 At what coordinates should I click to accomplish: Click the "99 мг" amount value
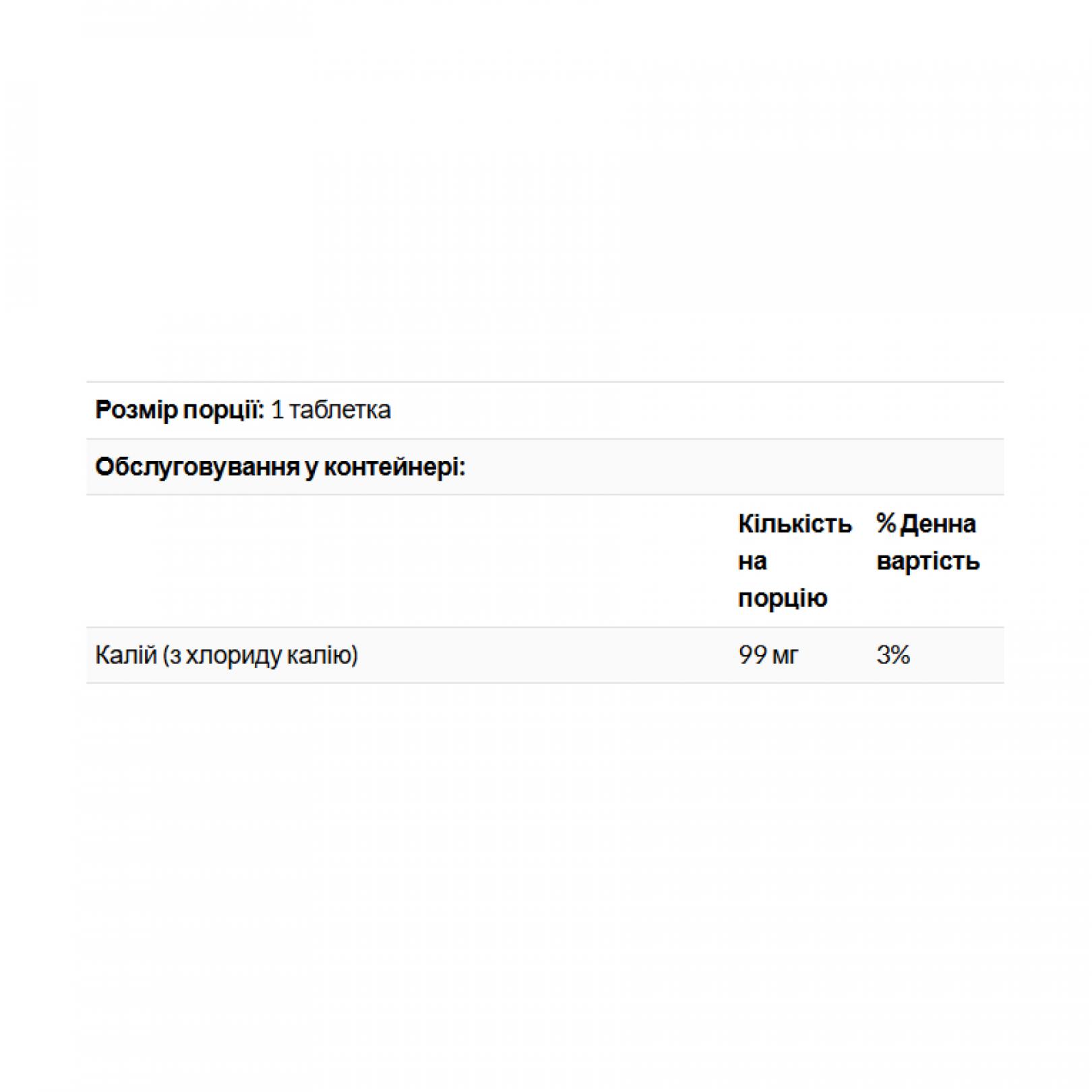768,655
